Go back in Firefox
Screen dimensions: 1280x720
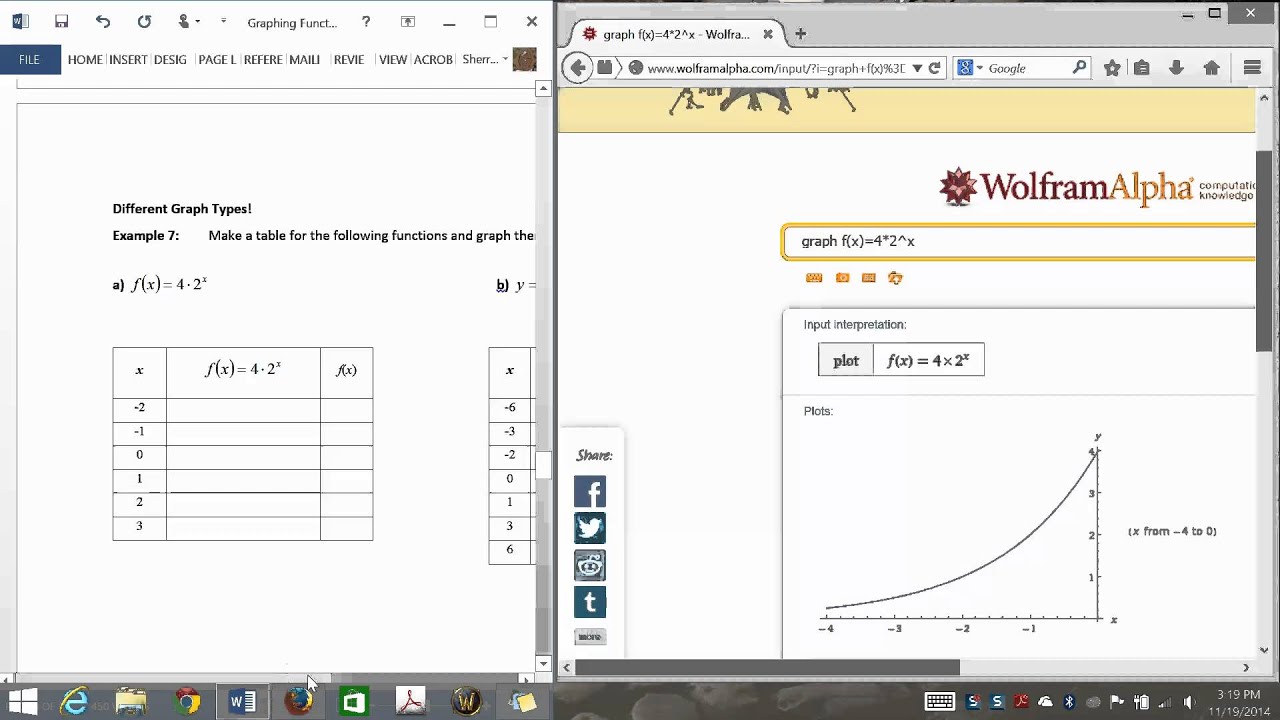[x=577, y=68]
